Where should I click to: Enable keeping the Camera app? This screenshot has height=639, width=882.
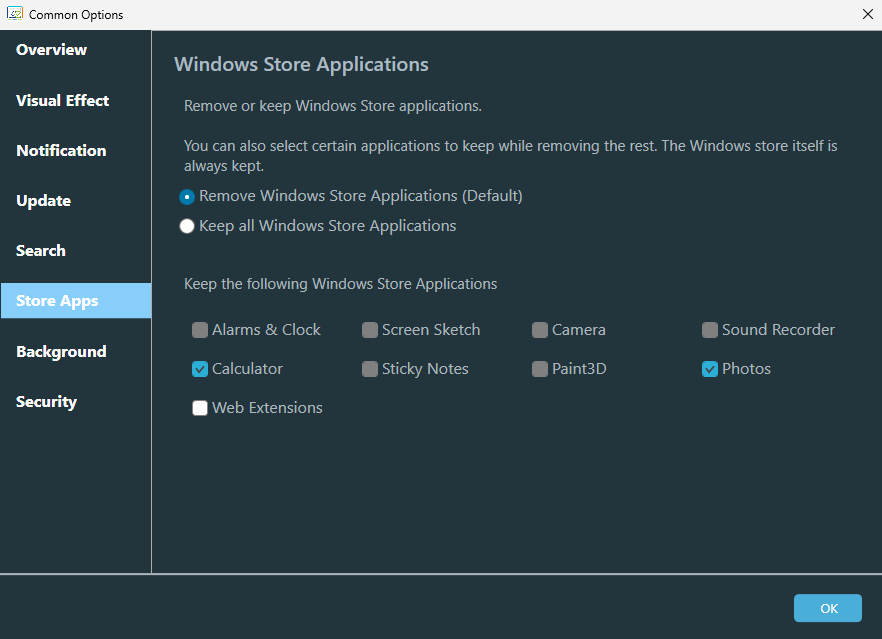[540, 330]
